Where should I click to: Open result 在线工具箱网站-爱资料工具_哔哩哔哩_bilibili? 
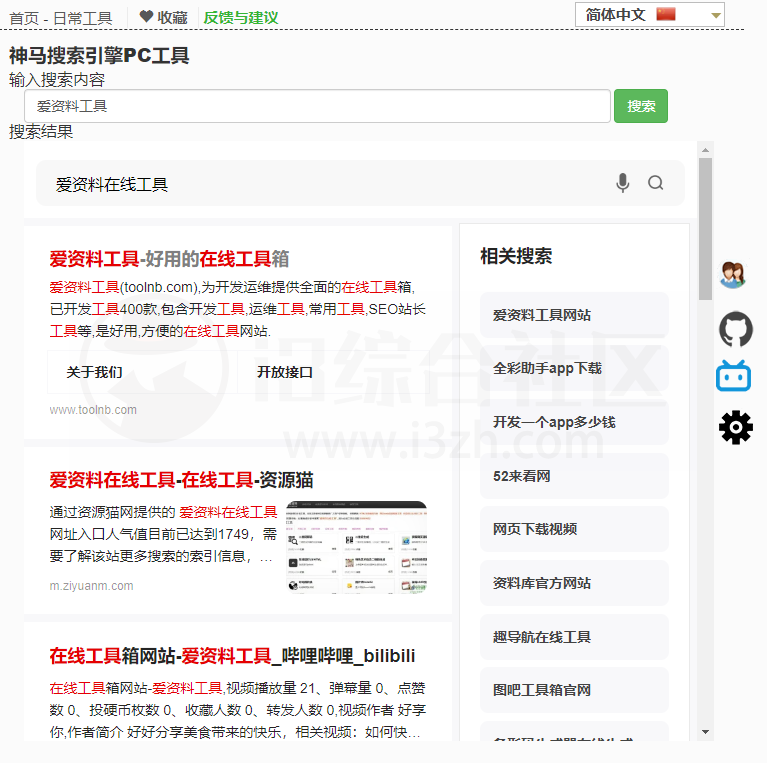232,655
